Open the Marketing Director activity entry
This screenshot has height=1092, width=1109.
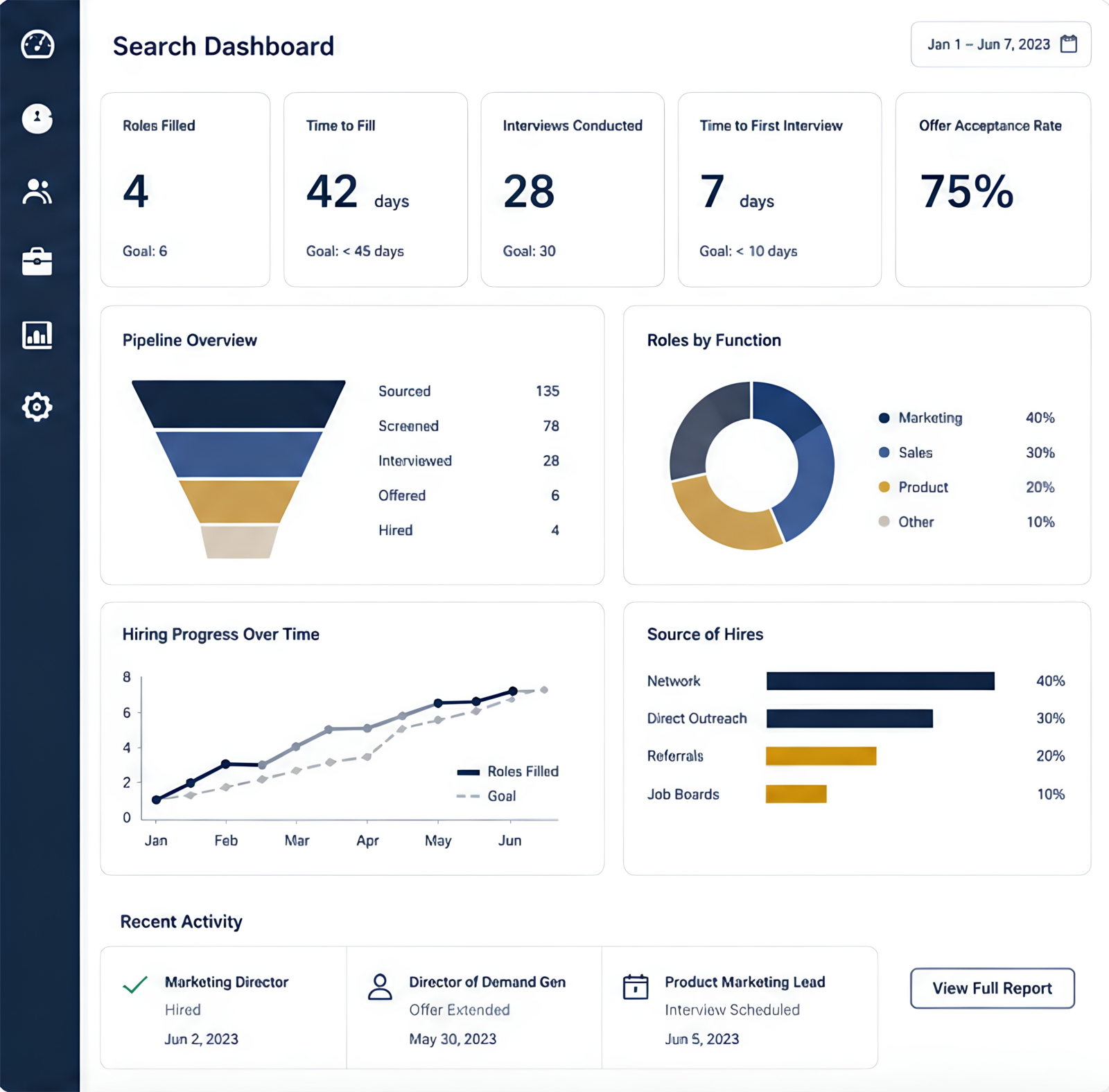click(x=223, y=1007)
